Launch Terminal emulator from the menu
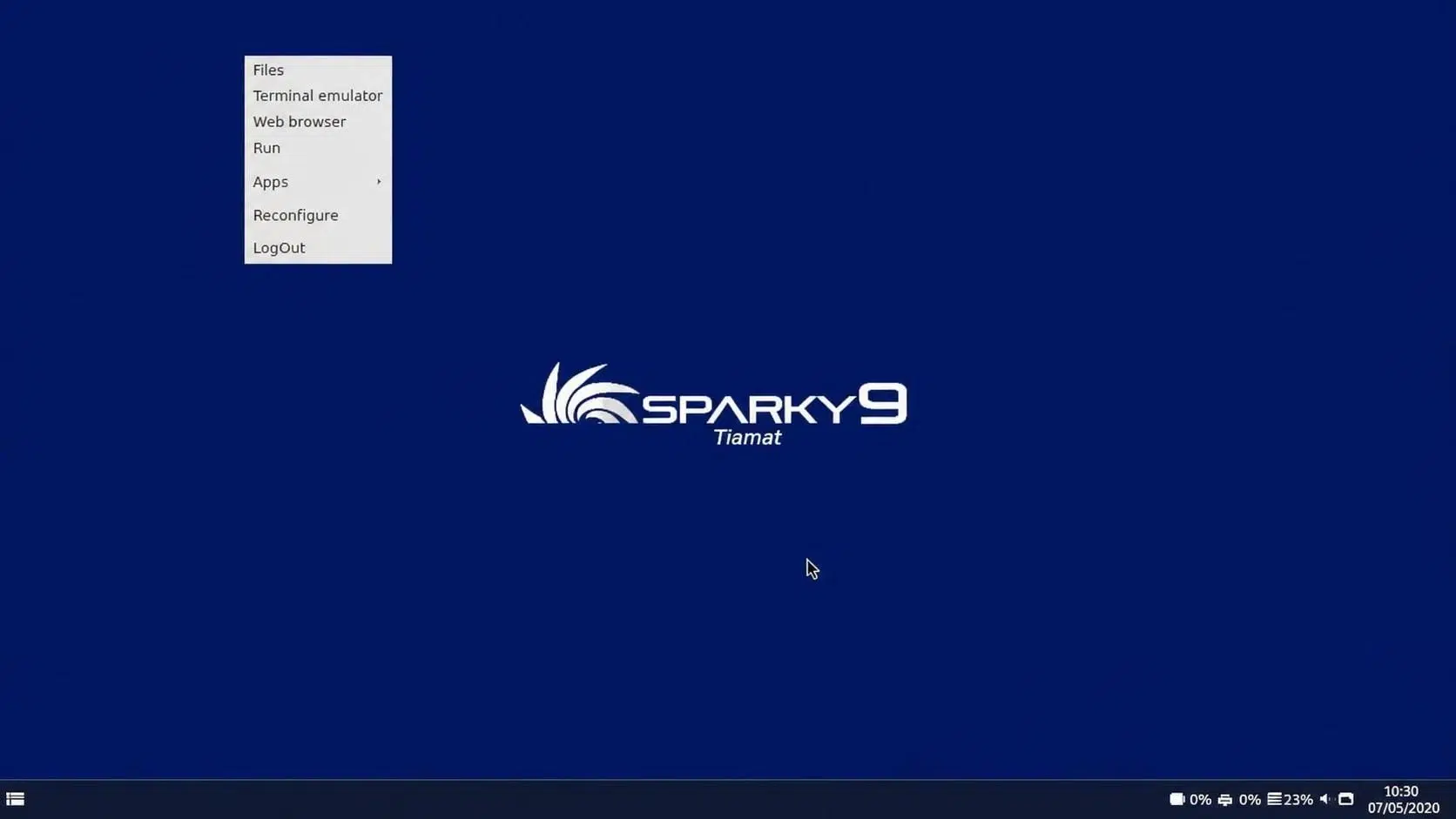Viewport: 1456px width, 819px height. coord(318,96)
